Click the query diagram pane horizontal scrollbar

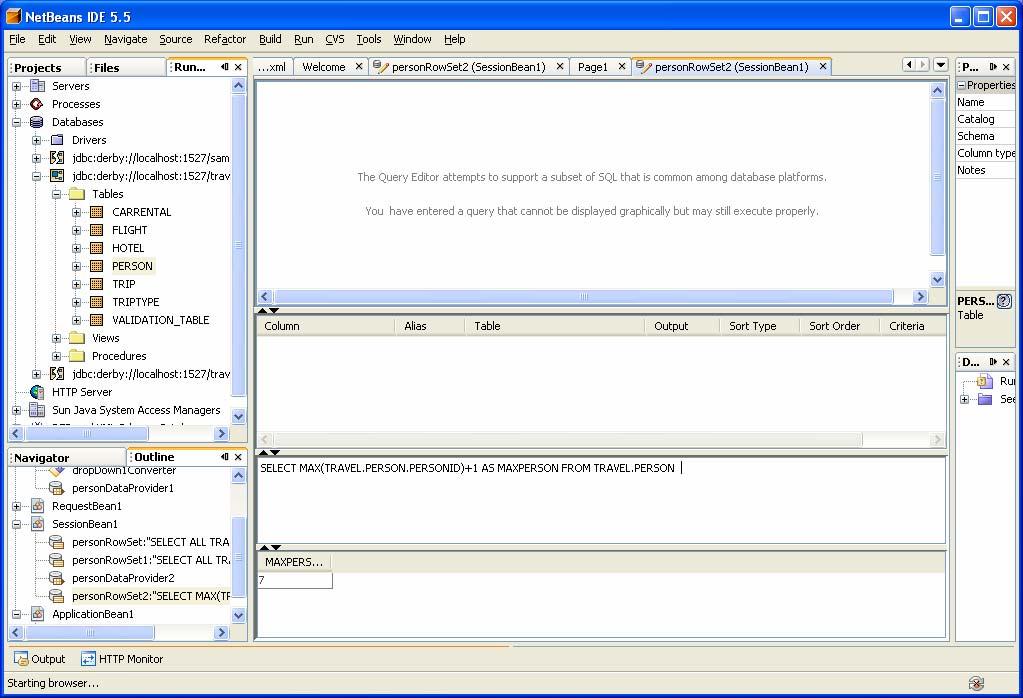pos(584,297)
